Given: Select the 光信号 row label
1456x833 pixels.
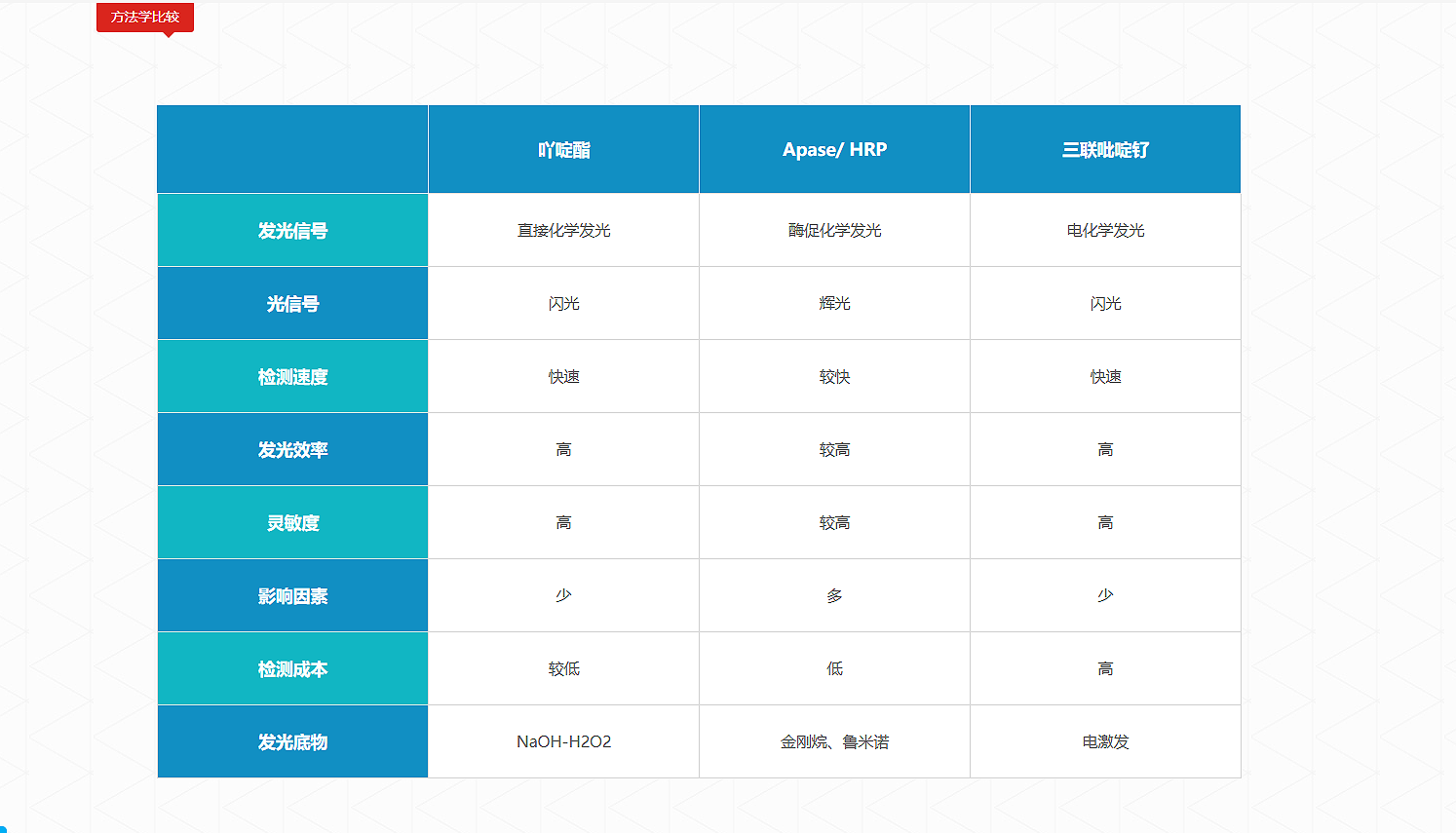Looking at the screenshot, I should coord(292,304).
